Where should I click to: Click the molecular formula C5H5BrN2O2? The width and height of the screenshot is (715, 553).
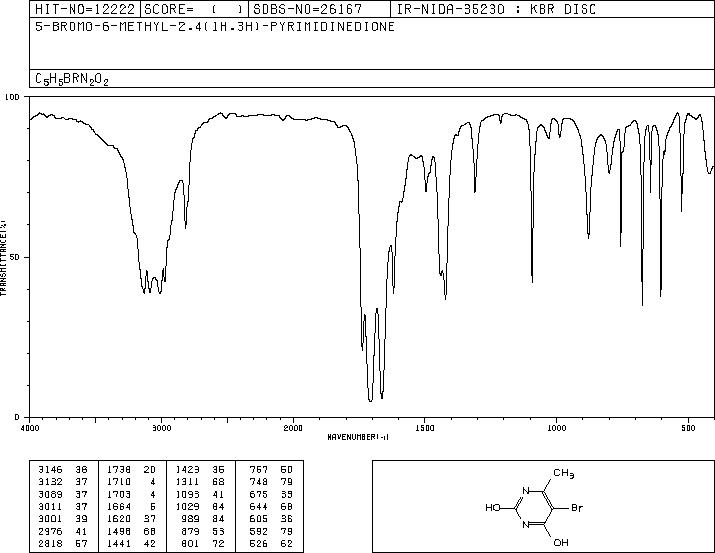pos(72,79)
